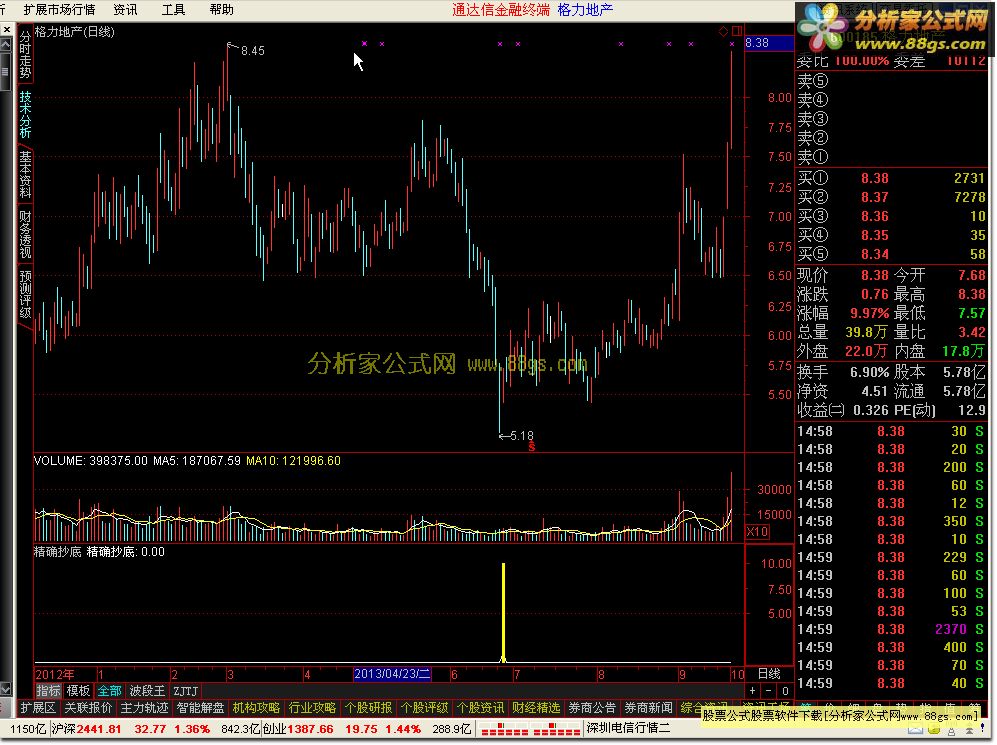Click the purple 2370 trade volume row
This screenshot has width=997, height=745.
pos(890,629)
